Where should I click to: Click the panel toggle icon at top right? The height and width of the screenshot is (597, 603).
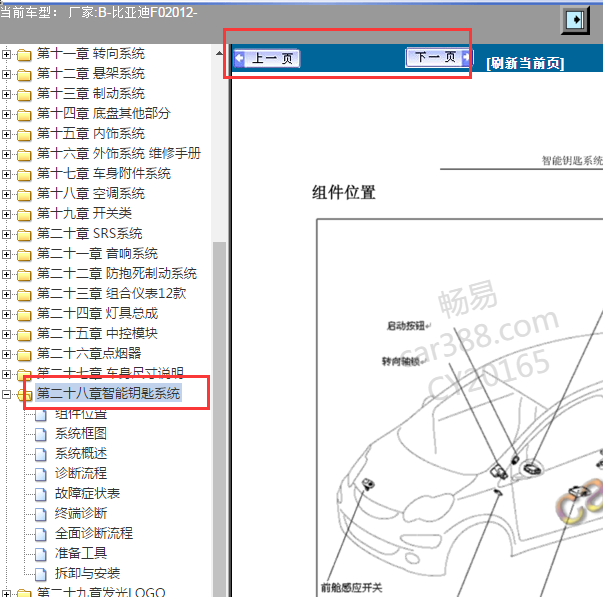574,20
